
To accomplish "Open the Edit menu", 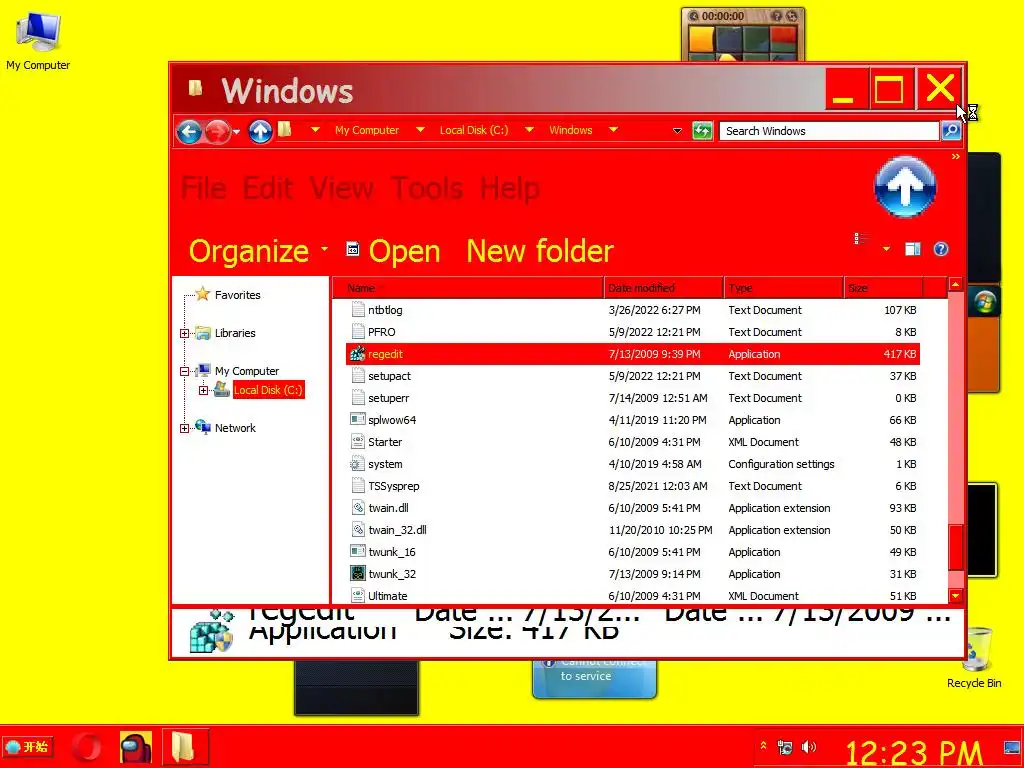I will pos(268,188).
